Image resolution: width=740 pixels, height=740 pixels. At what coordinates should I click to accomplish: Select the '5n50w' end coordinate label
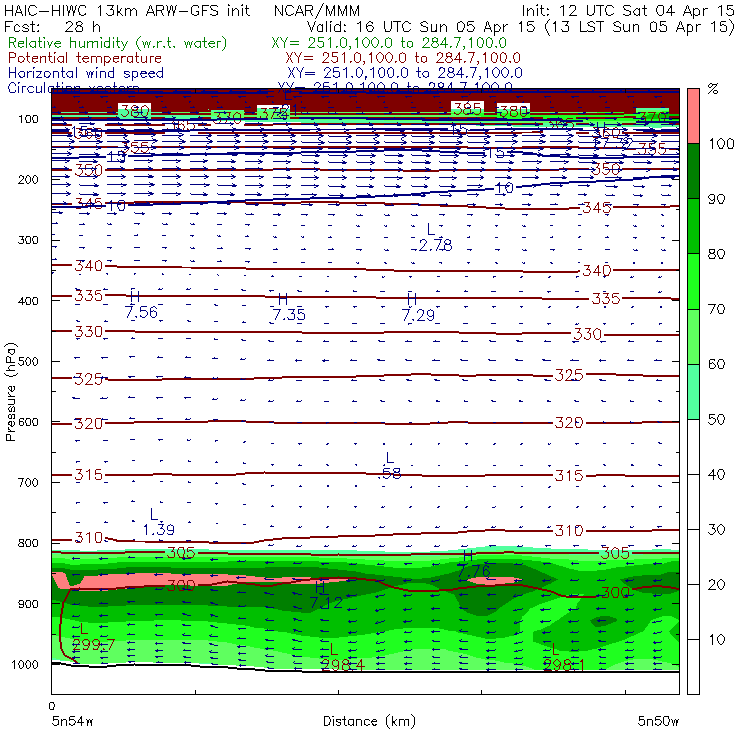658,721
